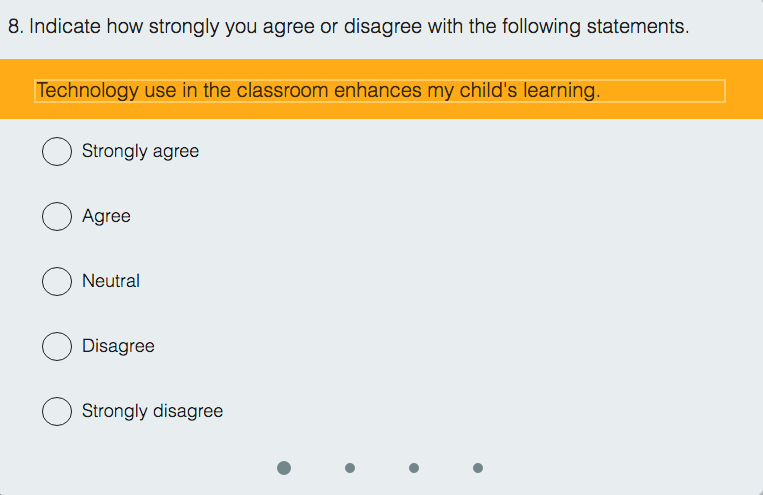Pick the 'Disagree' radio circle

(57, 346)
